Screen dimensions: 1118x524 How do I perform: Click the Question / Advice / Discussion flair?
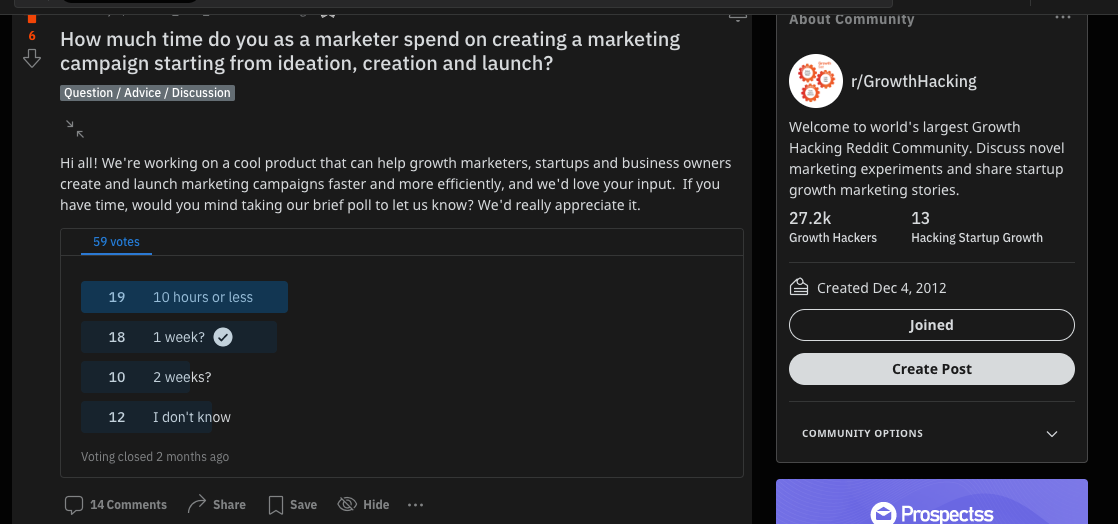[147, 93]
